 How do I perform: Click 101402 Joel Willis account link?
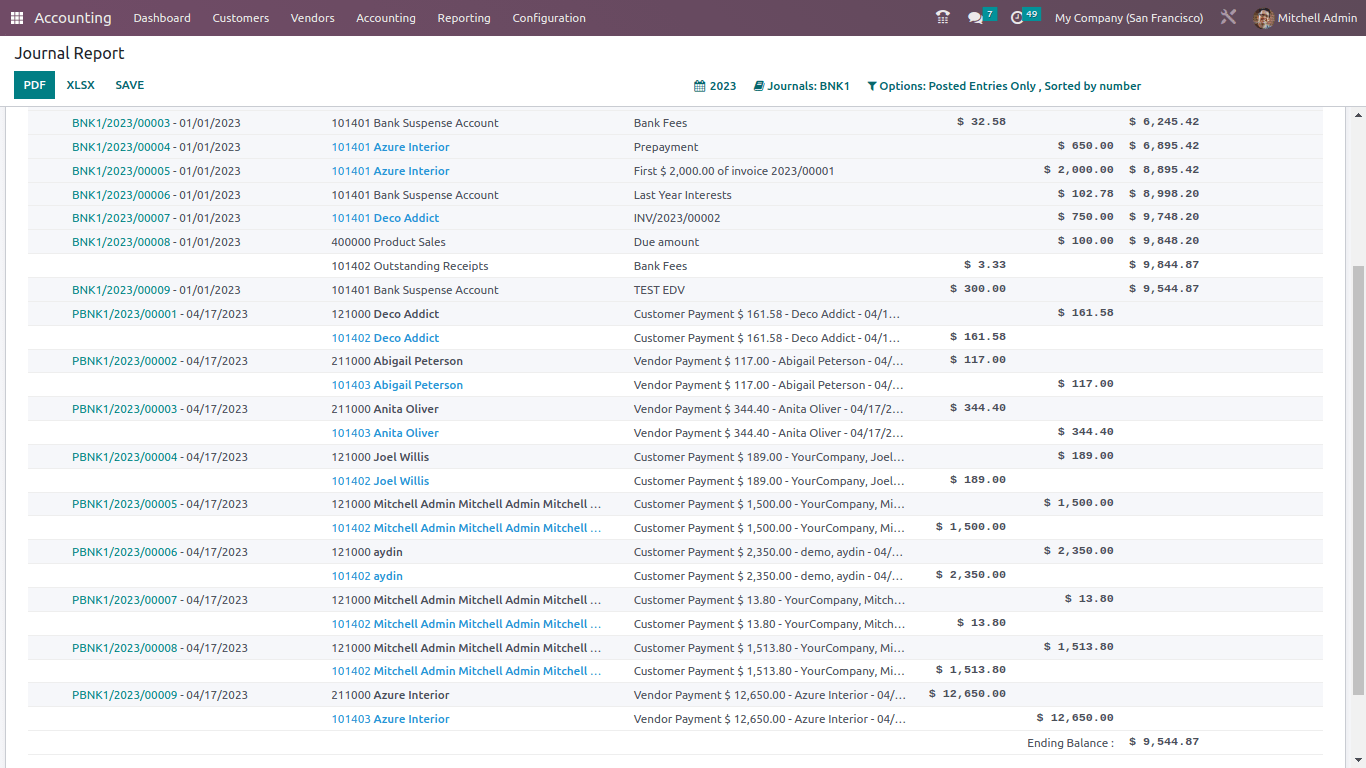pos(381,481)
